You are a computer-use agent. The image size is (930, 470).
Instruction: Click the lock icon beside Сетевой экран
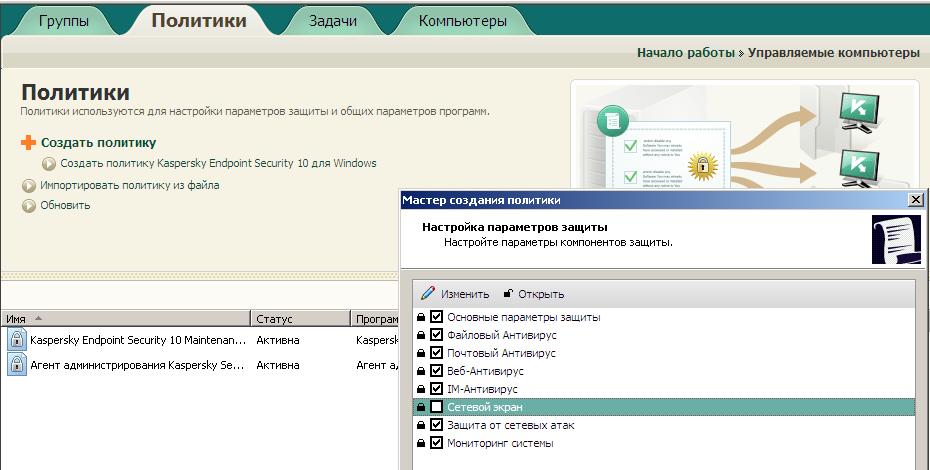pyautogui.click(x=421, y=407)
